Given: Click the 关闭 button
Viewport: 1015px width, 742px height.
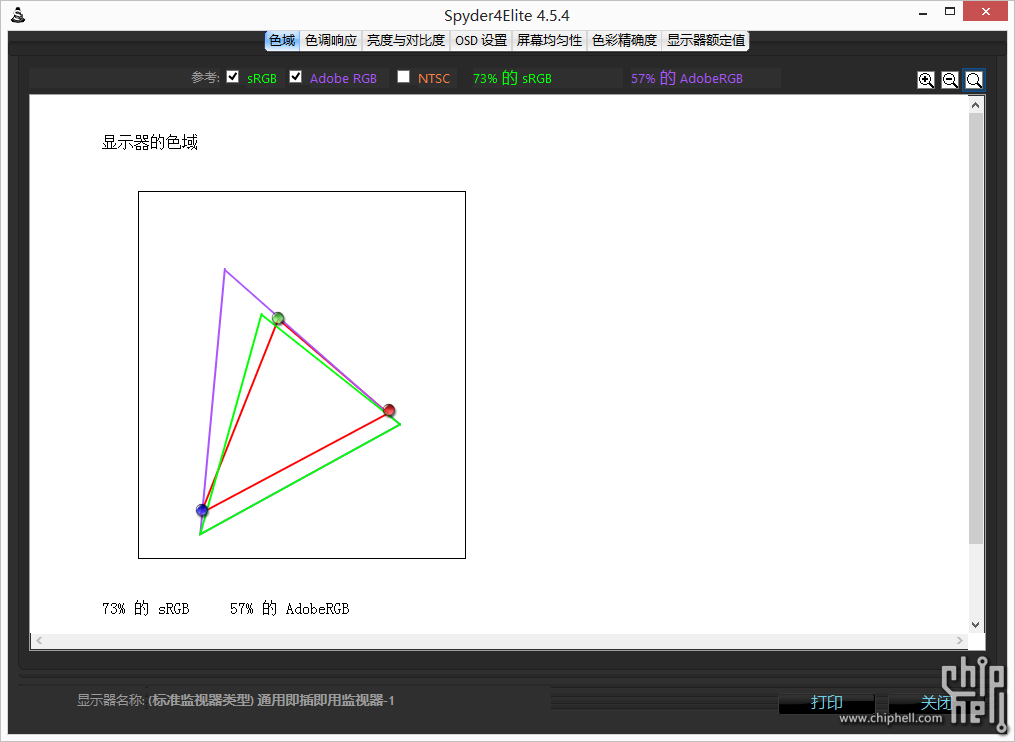Looking at the screenshot, I should pyautogui.click(x=936, y=703).
